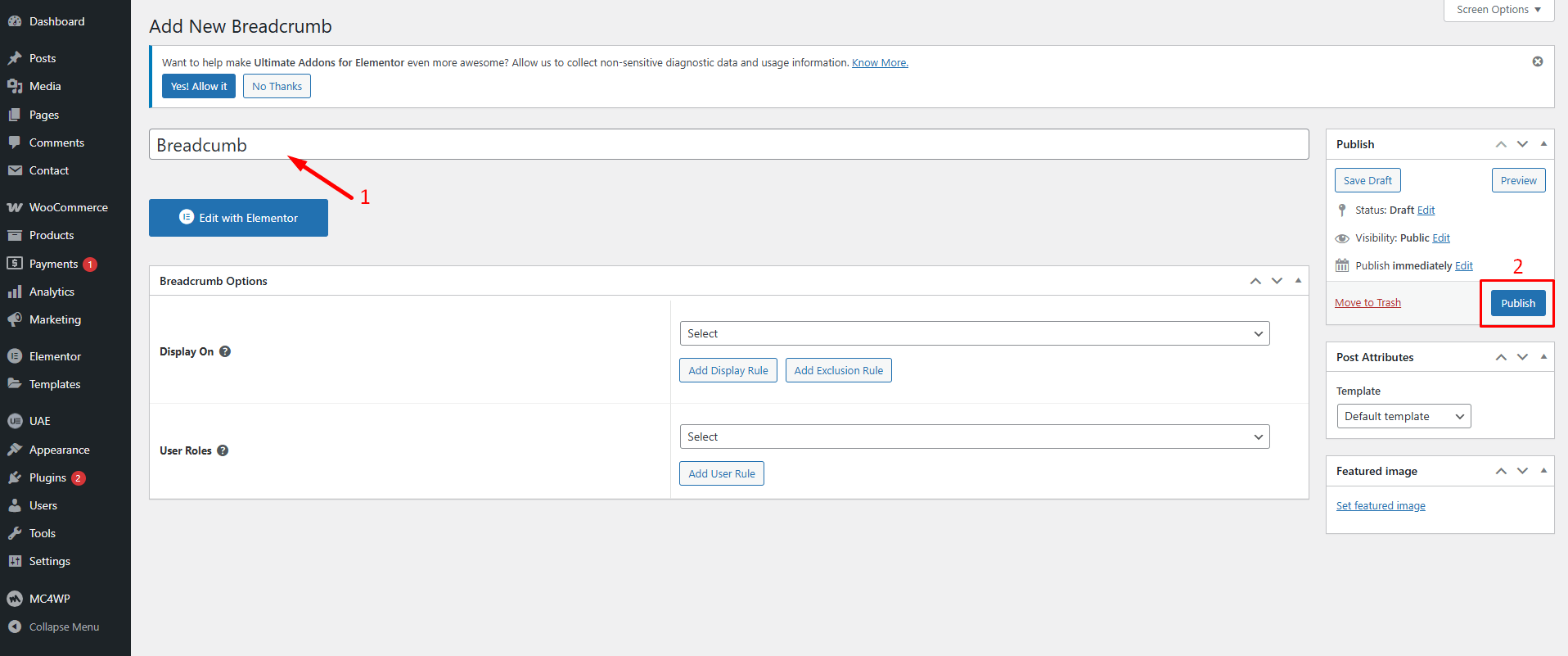Toggle the Publish panel collapse triangle

(x=1543, y=144)
